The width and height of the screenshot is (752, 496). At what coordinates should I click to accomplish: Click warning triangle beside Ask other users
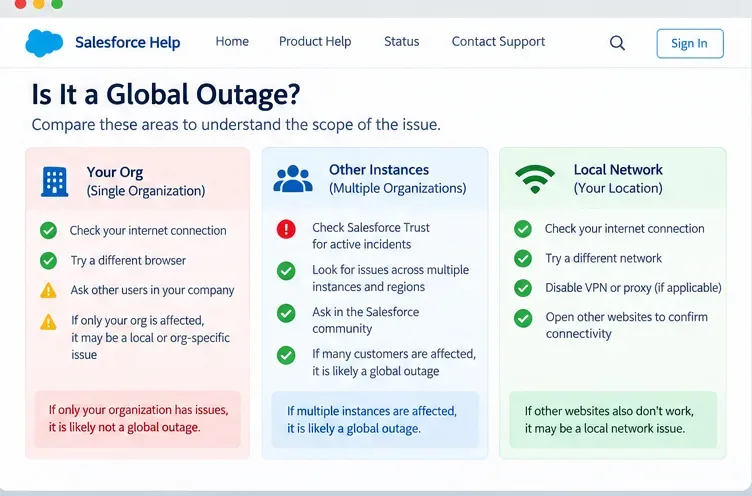coord(48,290)
